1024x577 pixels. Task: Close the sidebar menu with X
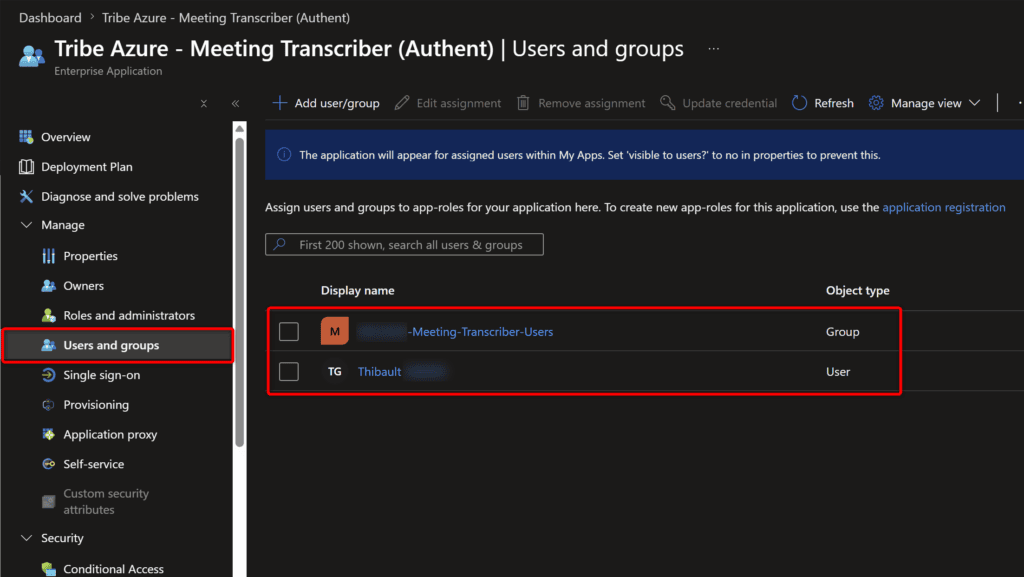(204, 104)
